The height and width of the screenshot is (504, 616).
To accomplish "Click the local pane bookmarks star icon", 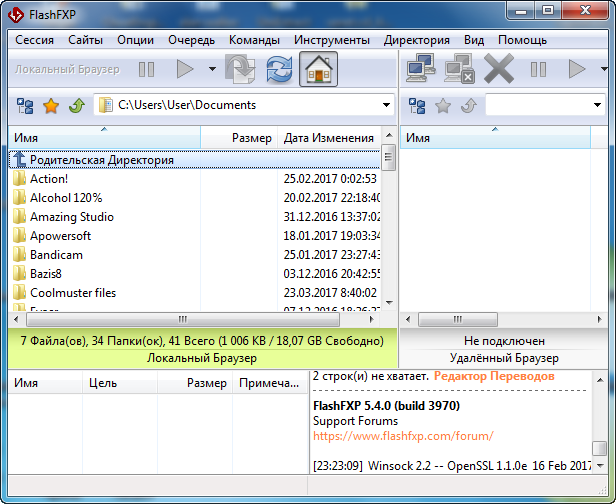I will click(x=50, y=105).
